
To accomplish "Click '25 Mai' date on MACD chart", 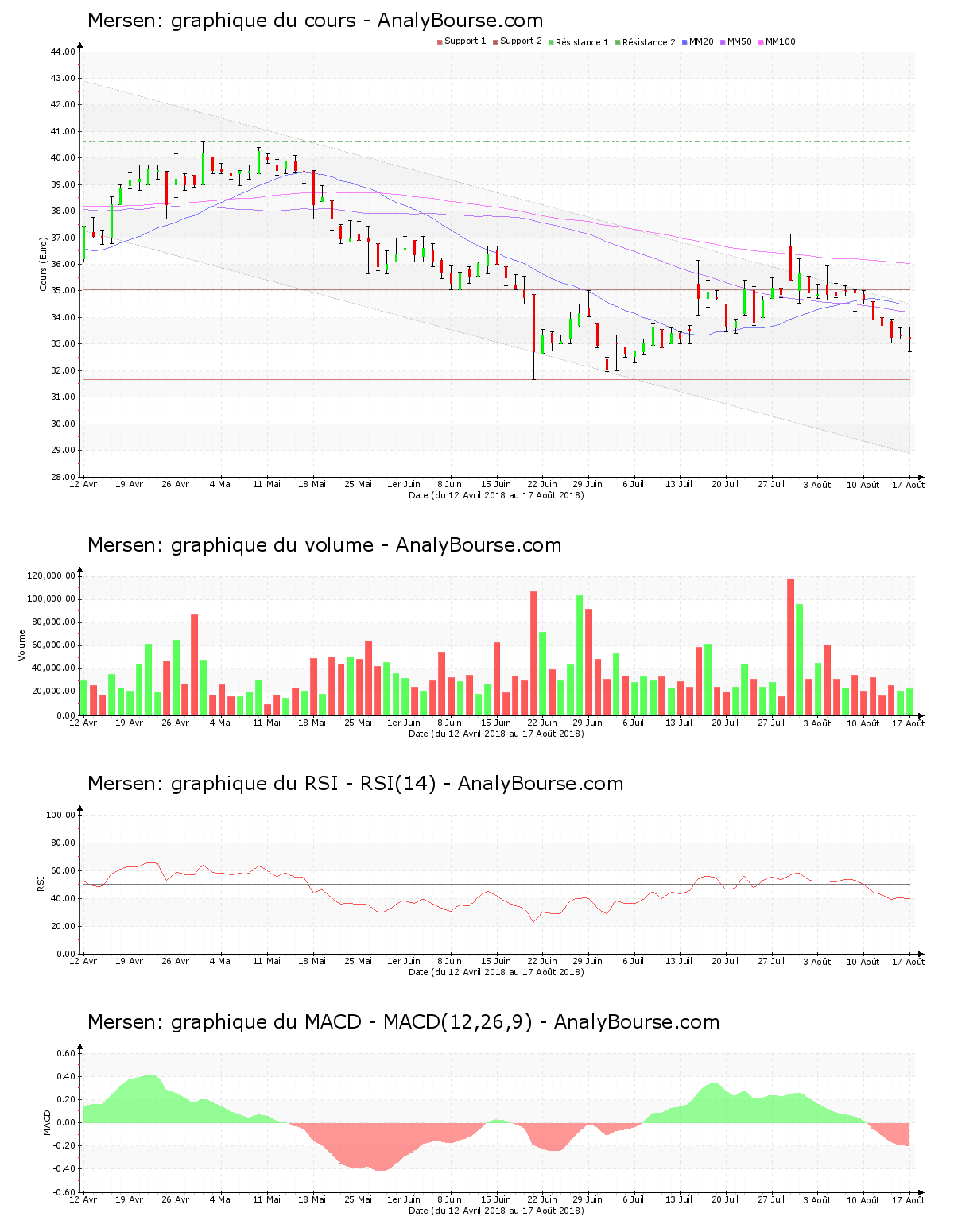I will [x=359, y=1200].
